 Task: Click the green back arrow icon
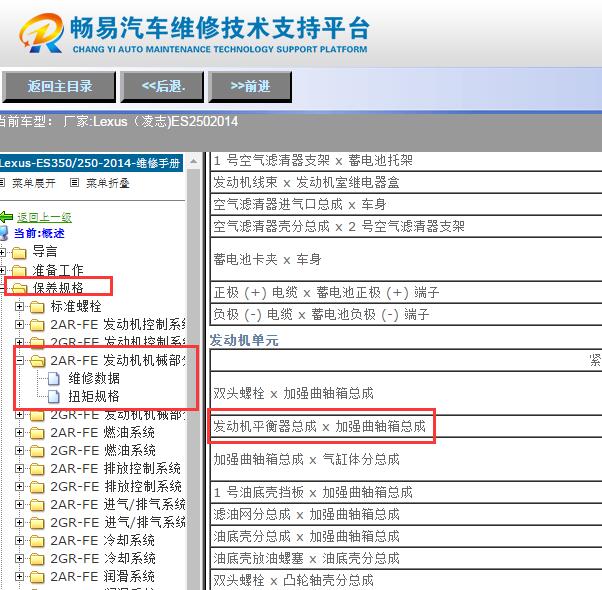coord(7,217)
